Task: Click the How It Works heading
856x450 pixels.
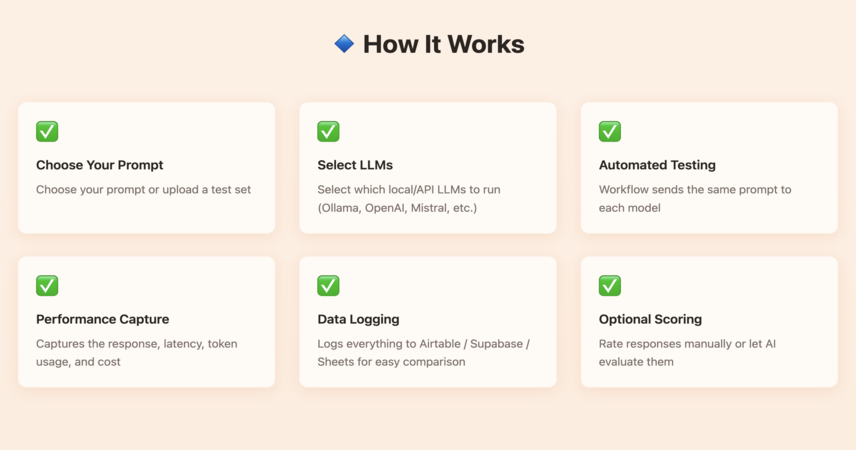Action: (x=443, y=44)
